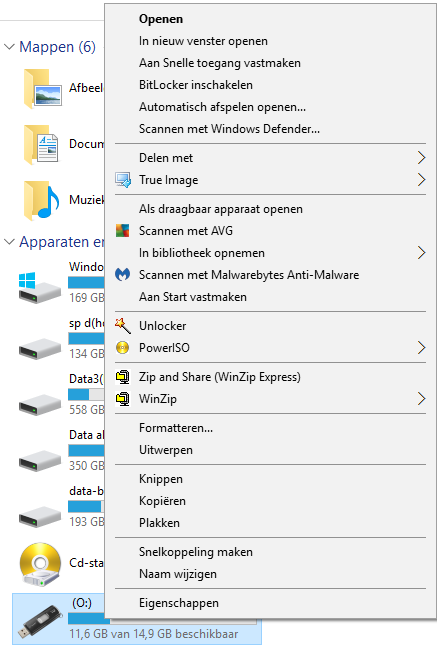The height and width of the screenshot is (650, 437).
Task: Click the WinZip Express zip icon
Action: [x=123, y=377]
